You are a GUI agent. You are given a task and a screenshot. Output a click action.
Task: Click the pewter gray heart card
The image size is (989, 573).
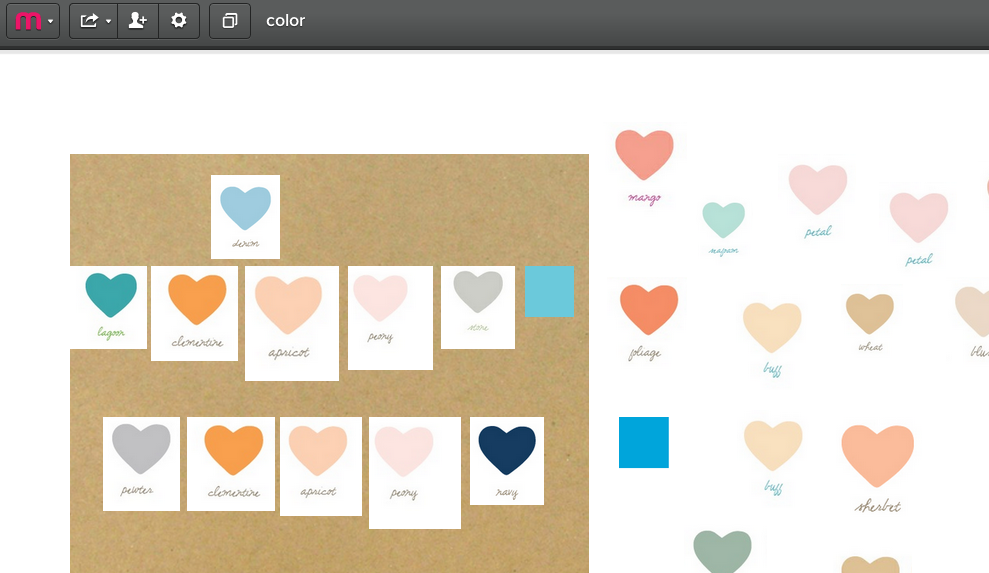(x=141, y=462)
